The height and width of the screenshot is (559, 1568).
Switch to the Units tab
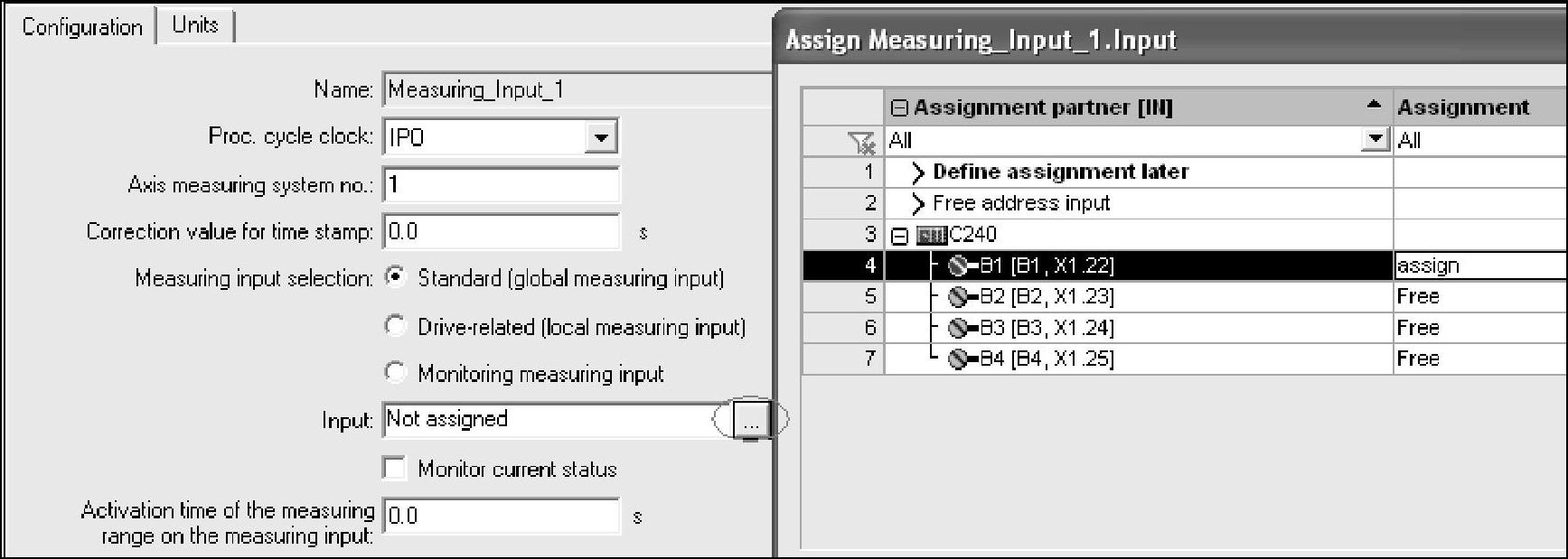[x=195, y=25]
